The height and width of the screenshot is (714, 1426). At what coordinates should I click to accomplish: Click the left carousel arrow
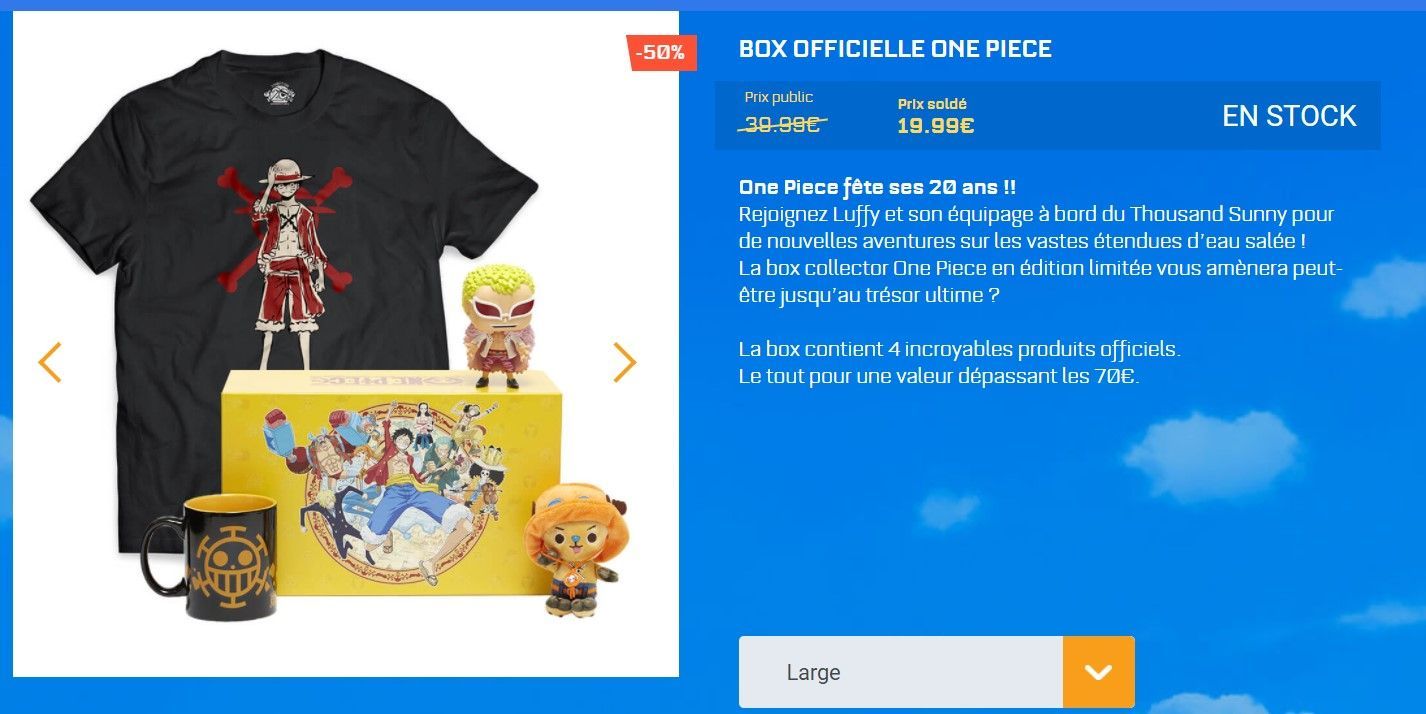(x=50, y=362)
